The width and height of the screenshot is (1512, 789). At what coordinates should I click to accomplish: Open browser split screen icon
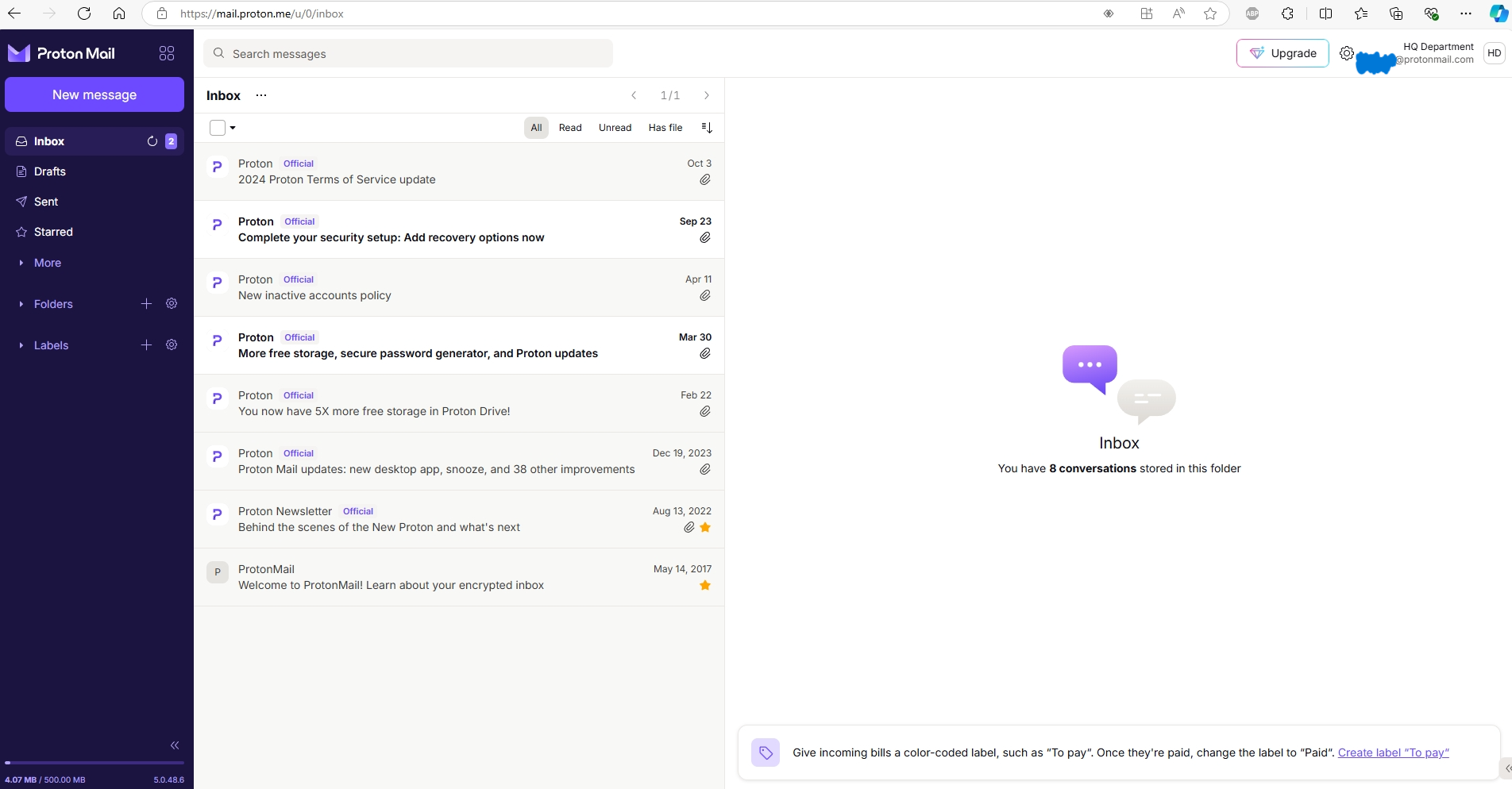[x=1325, y=13]
